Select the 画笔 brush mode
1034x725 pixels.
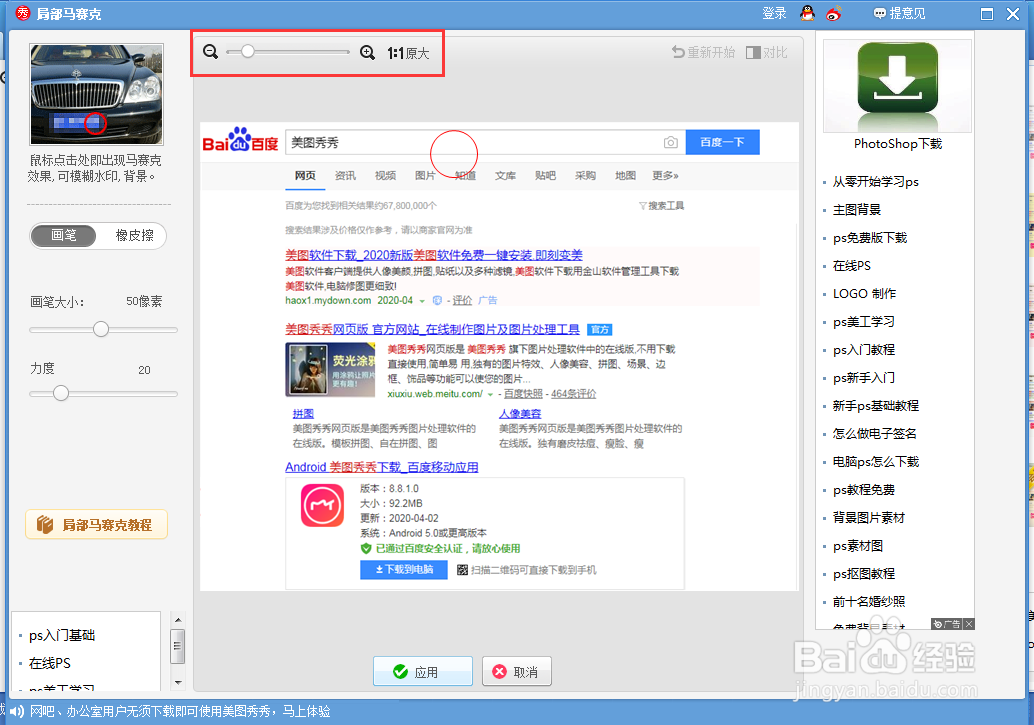[64, 236]
